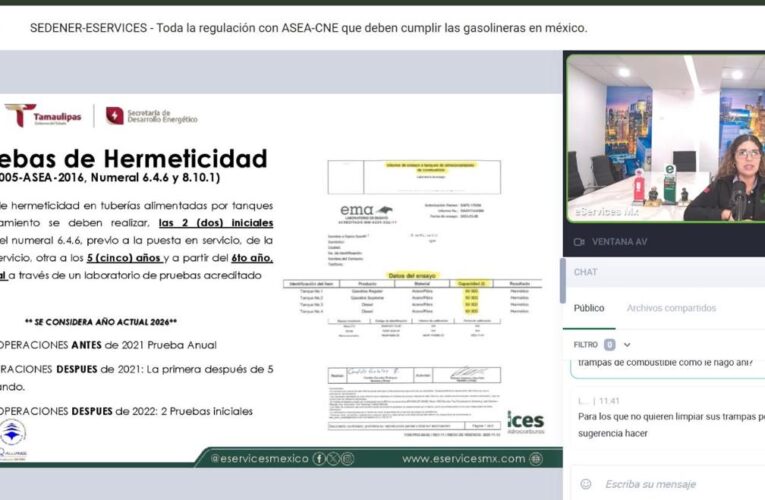Click the X (Twitter) icon in the slide footer
The height and width of the screenshot is (500, 765).
(333, 459)
